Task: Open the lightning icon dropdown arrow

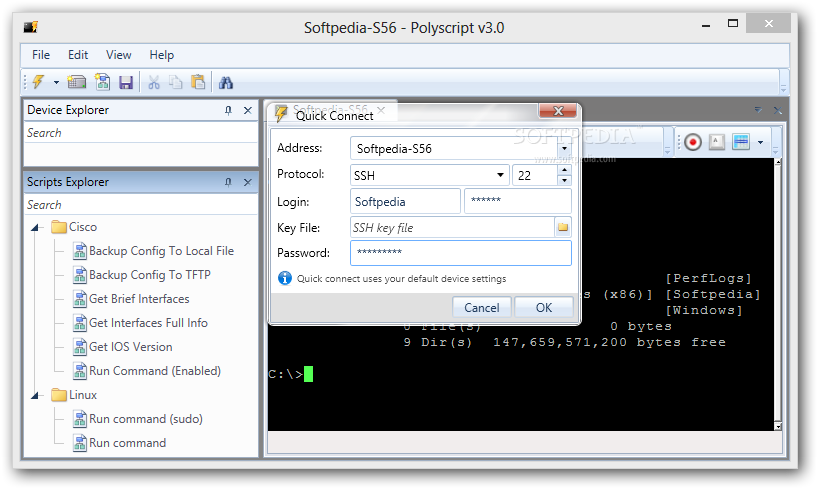Action: [56, 82]
